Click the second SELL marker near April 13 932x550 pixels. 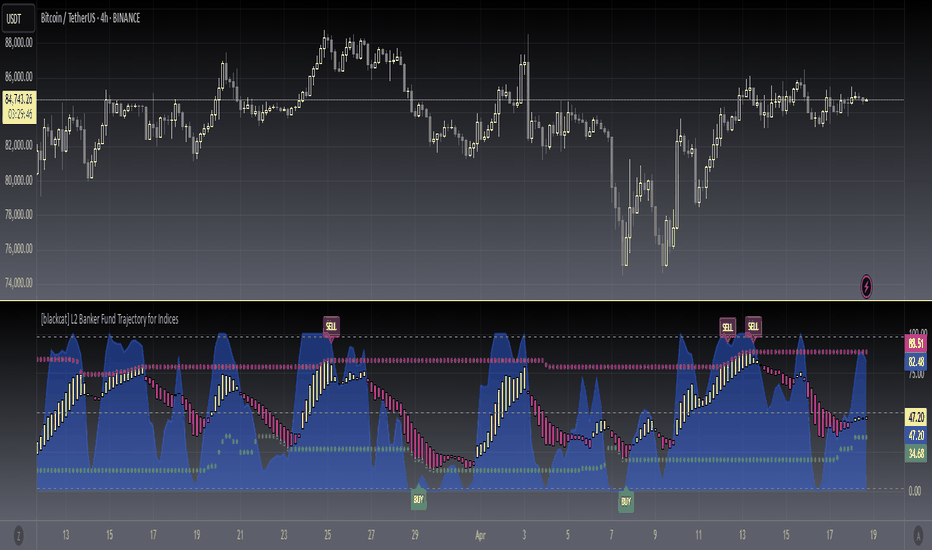(753, 326)
